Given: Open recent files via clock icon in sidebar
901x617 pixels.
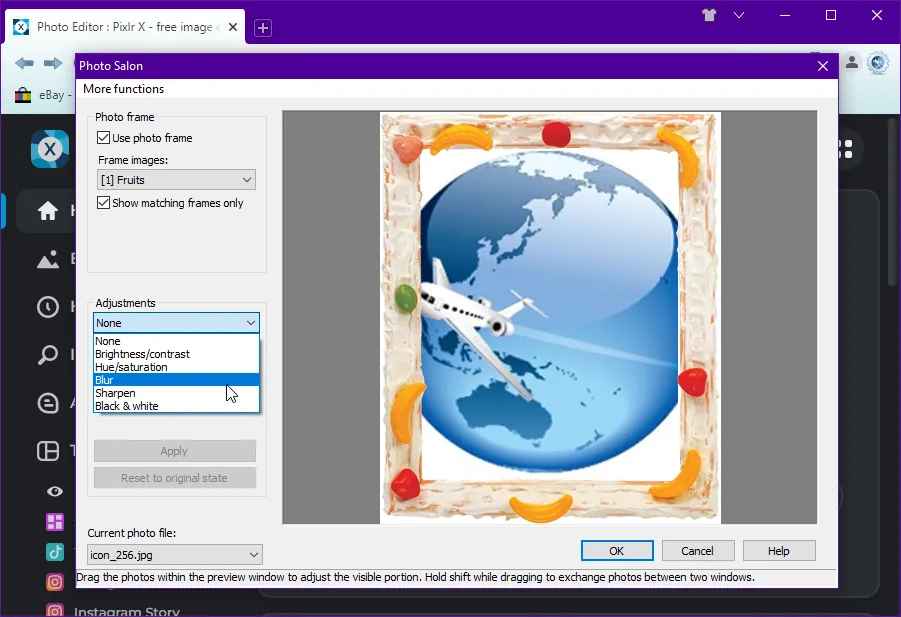Looking at the screenshot, I should (48, 307).
